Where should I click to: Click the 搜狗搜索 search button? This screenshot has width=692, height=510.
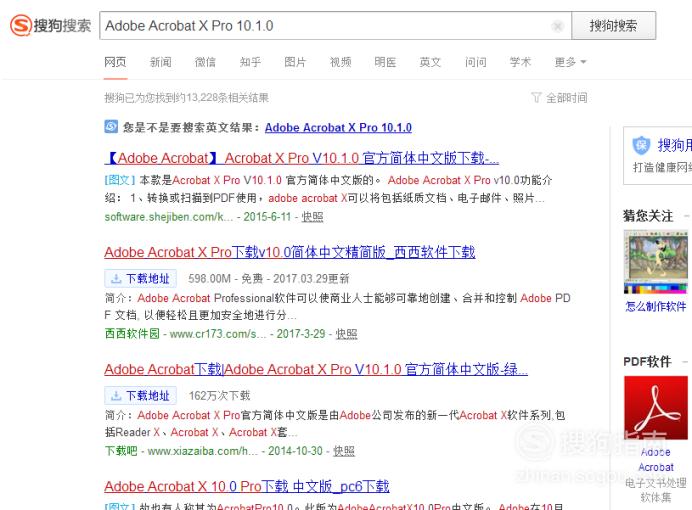pyautogui.click(x=613, y=26)
